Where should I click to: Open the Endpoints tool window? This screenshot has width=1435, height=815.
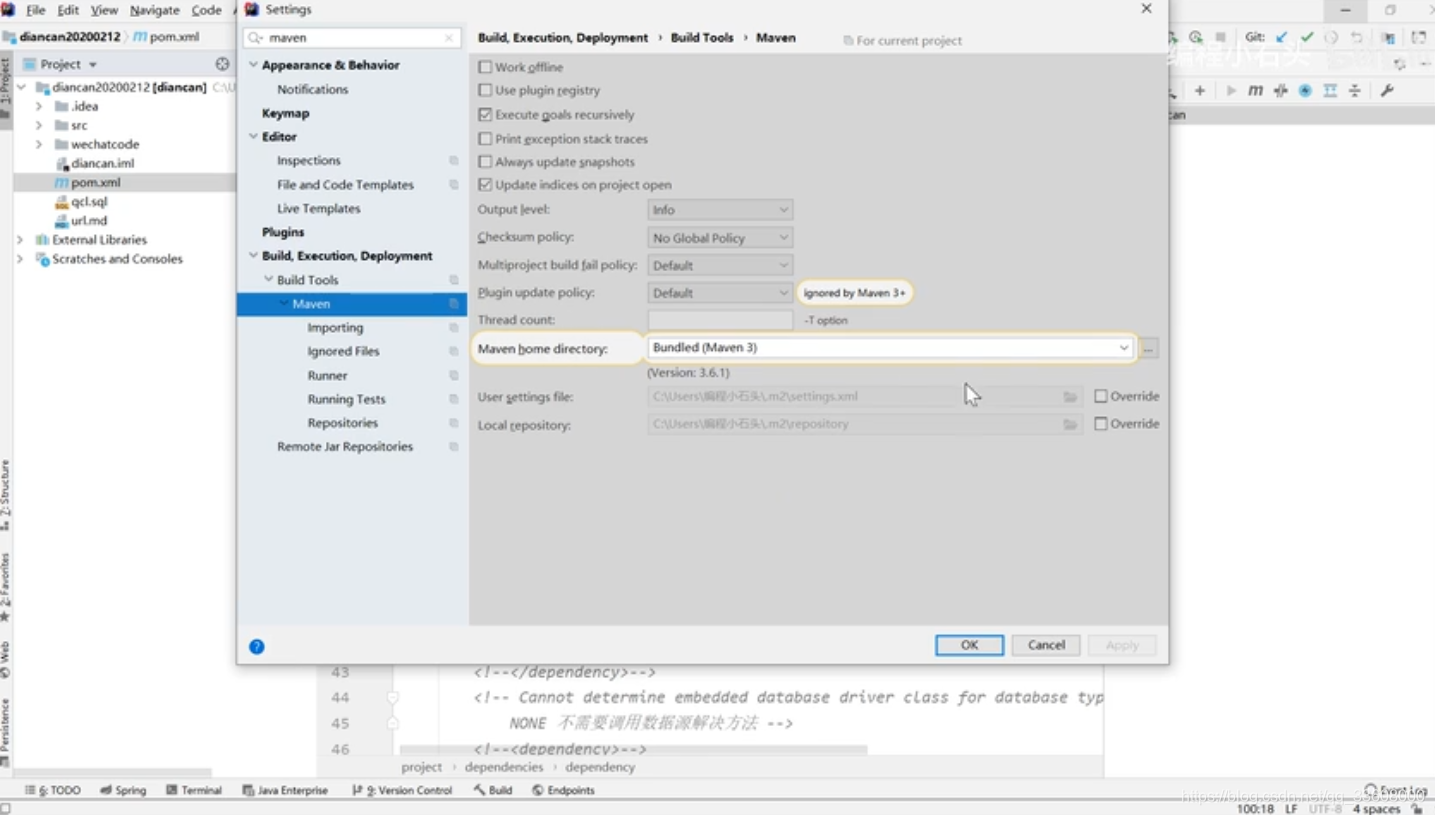563,790
